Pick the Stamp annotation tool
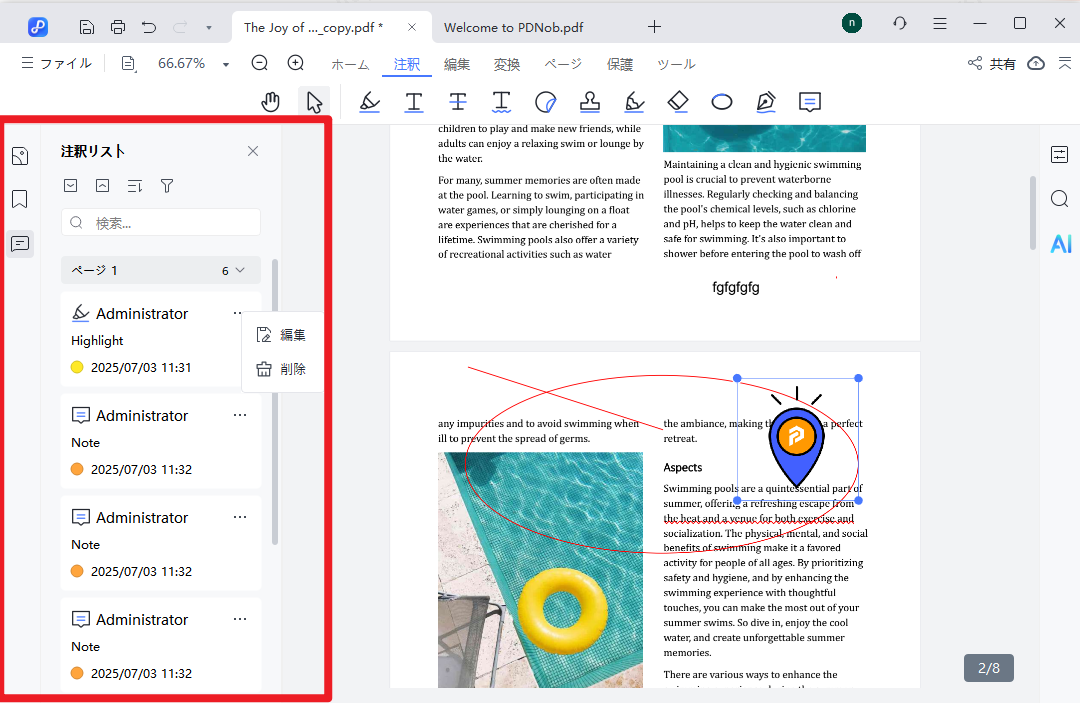1080x703 pixels. [x=590, y=102]
